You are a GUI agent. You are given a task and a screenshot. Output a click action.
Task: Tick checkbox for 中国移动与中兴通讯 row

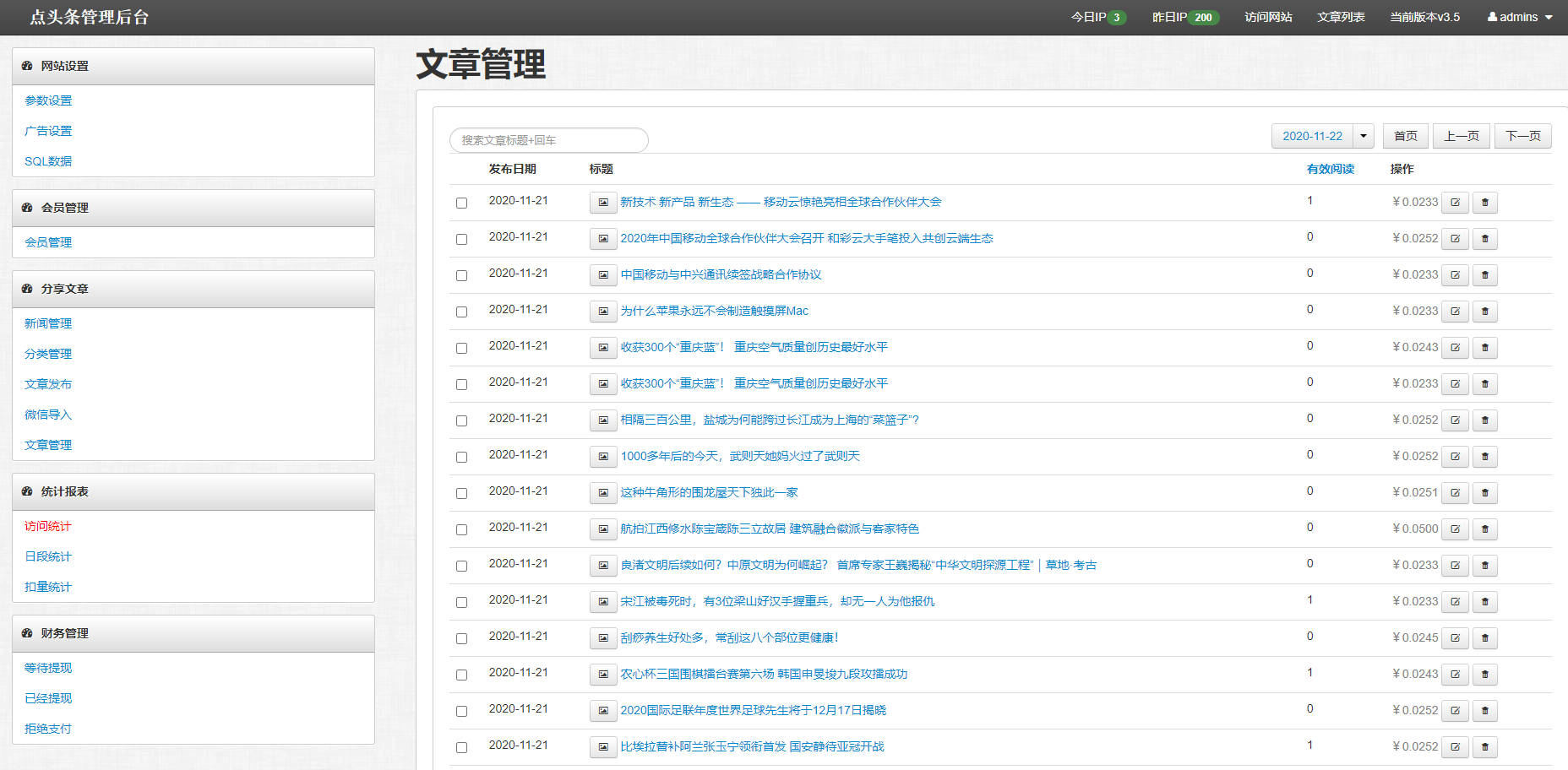click(461, 275)
